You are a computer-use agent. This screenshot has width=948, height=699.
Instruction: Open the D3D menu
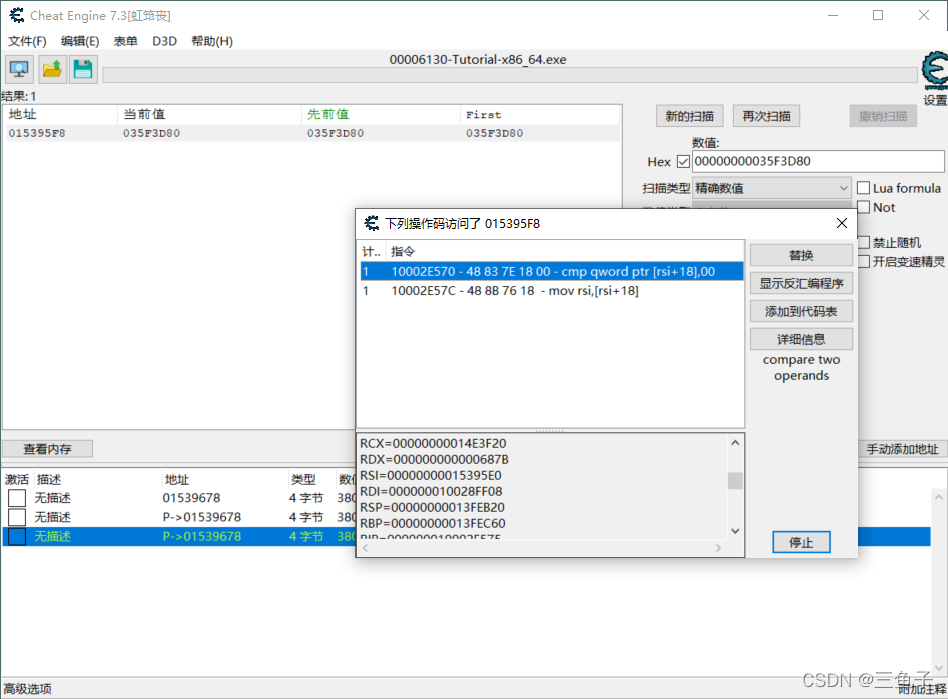pos(164,41)
